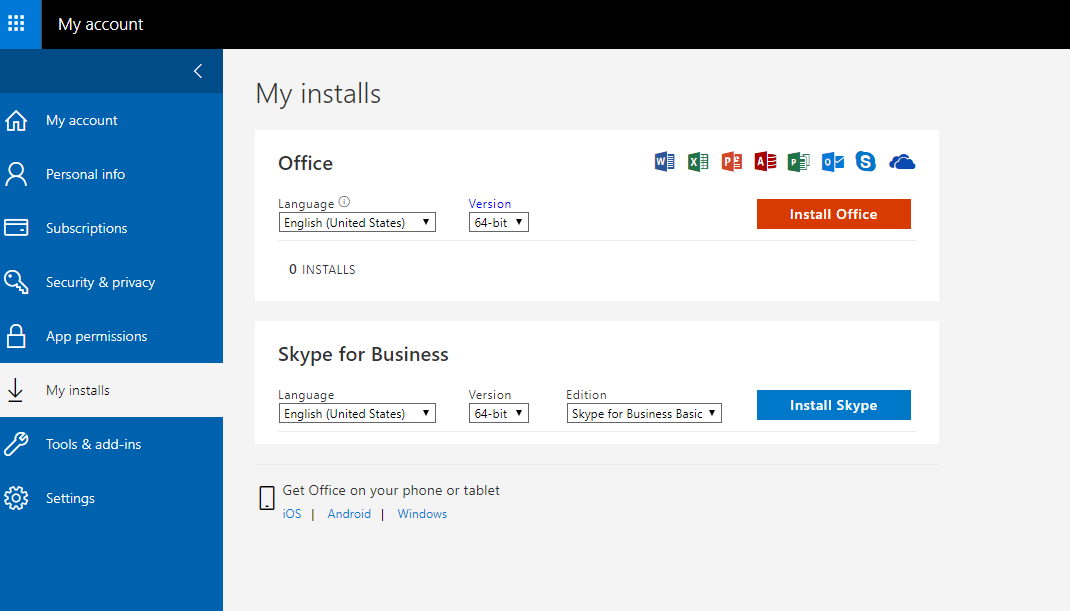Click the Version link above Office bitness

(x=489, y=203)
